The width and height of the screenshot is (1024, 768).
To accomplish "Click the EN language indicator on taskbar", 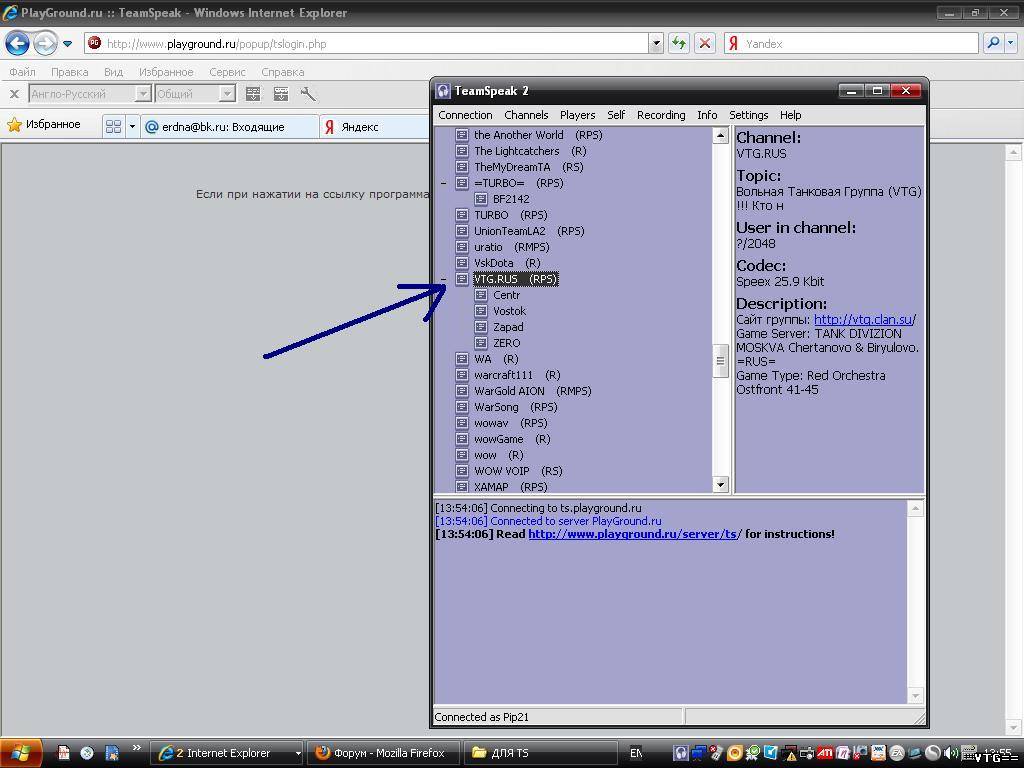I will [x=636, y=753].
